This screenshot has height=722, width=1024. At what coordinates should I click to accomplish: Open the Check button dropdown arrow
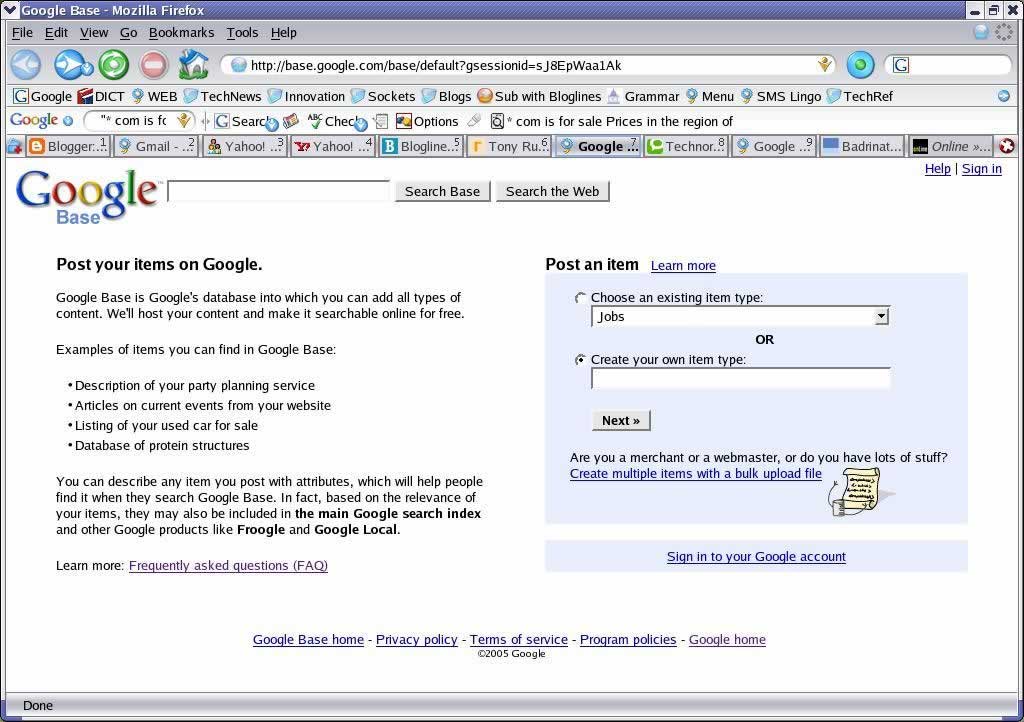[360, 123]
